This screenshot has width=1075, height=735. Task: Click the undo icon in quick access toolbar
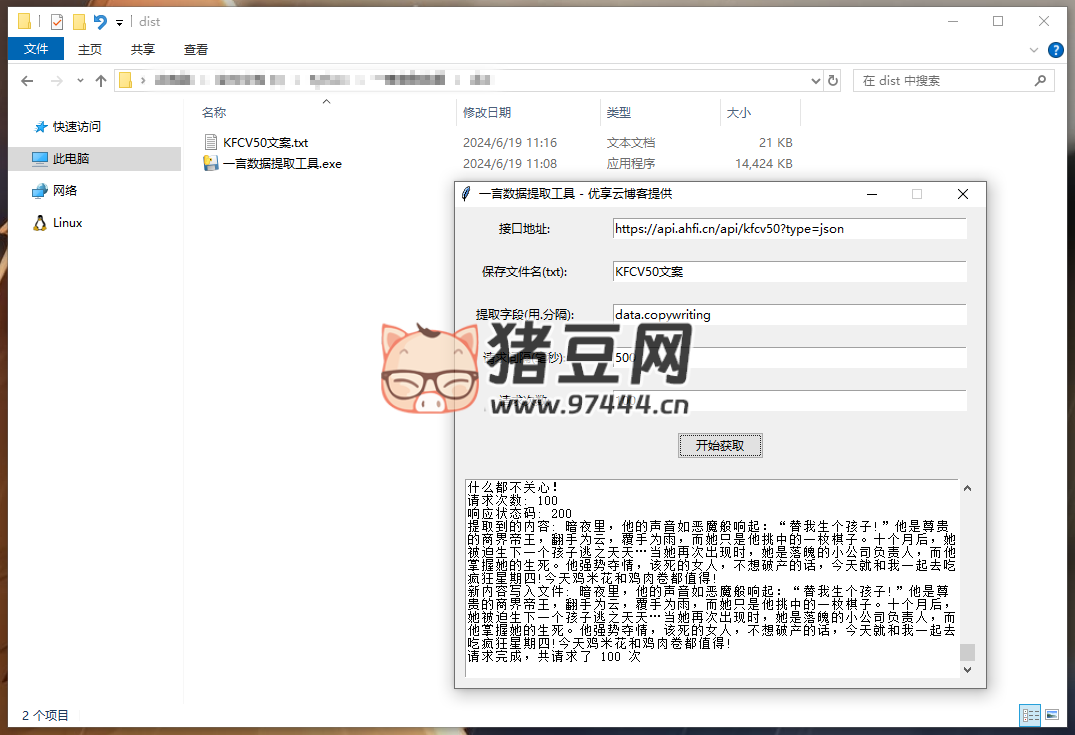tap(99, 21)
